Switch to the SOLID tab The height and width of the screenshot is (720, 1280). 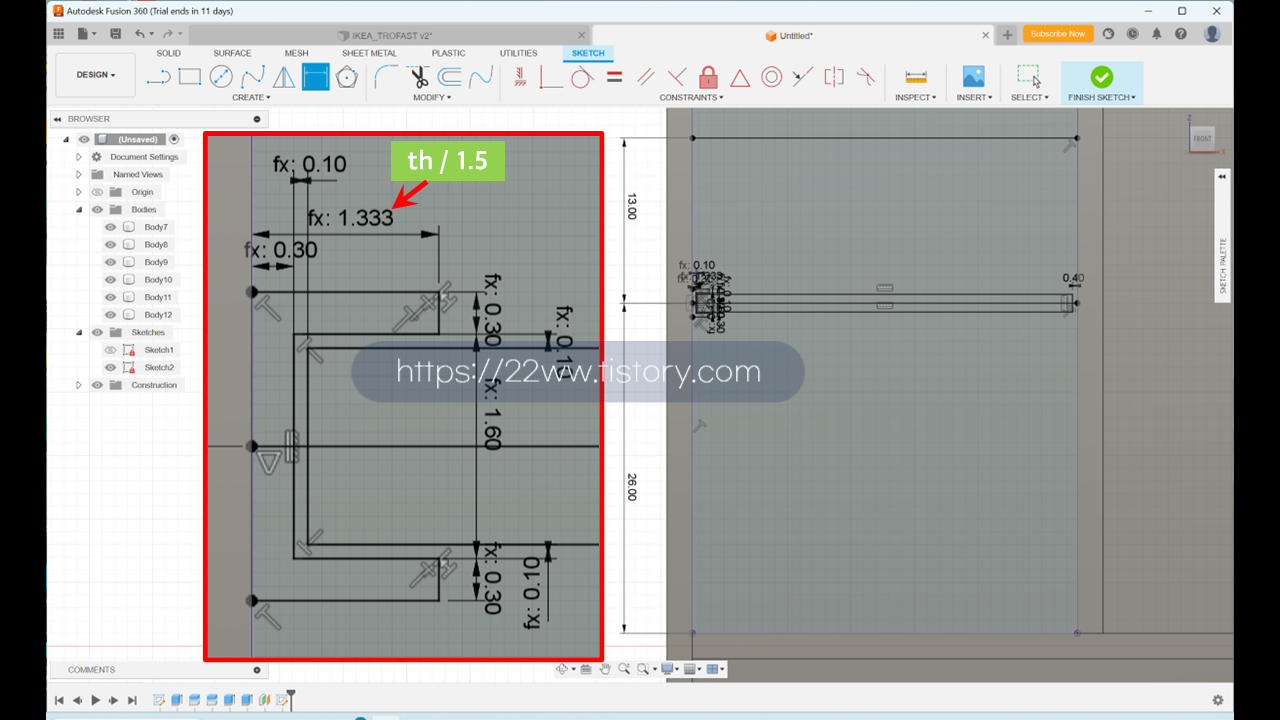[x=168, y=53]
